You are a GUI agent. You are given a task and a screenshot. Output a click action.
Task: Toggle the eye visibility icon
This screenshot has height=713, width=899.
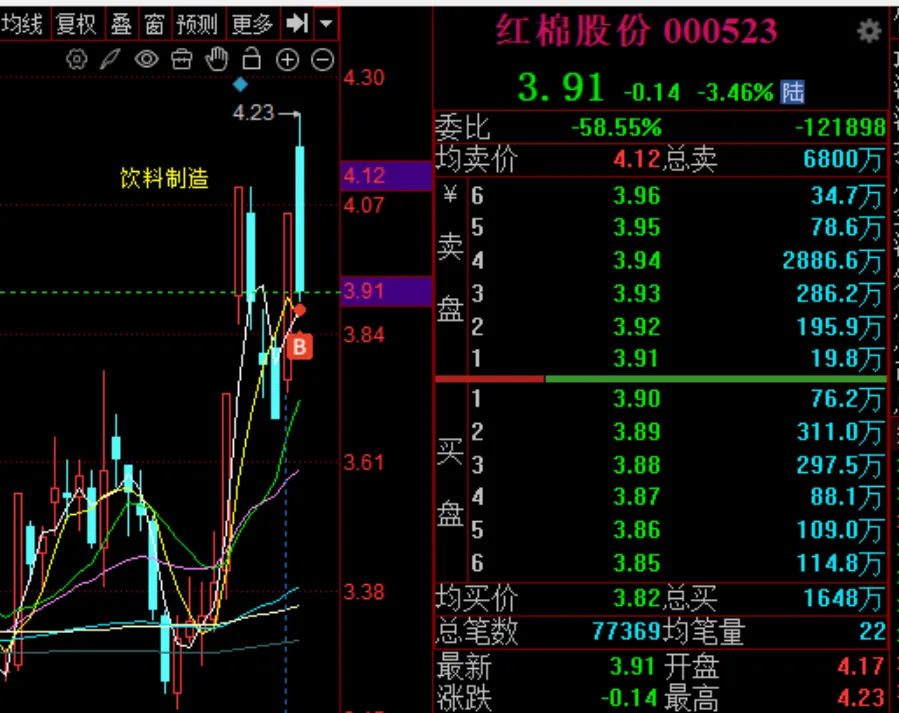(x=147, y=60)
